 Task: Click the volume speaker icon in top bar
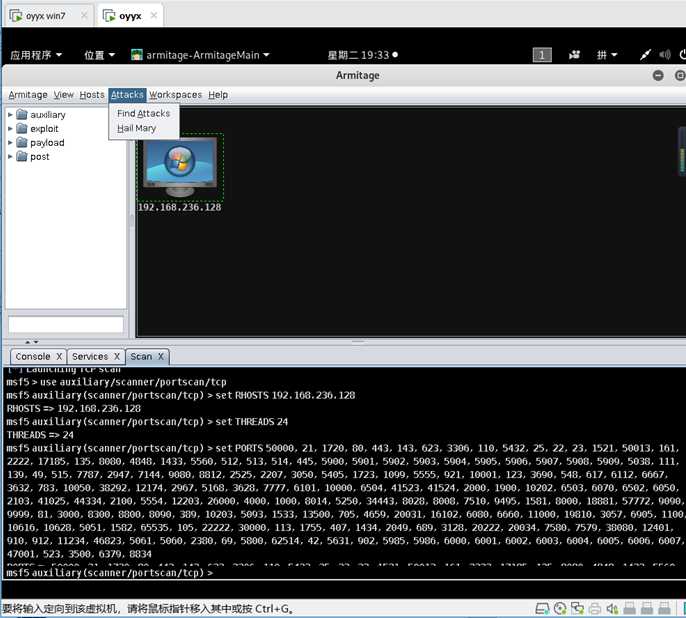click(x=665, y=55)
